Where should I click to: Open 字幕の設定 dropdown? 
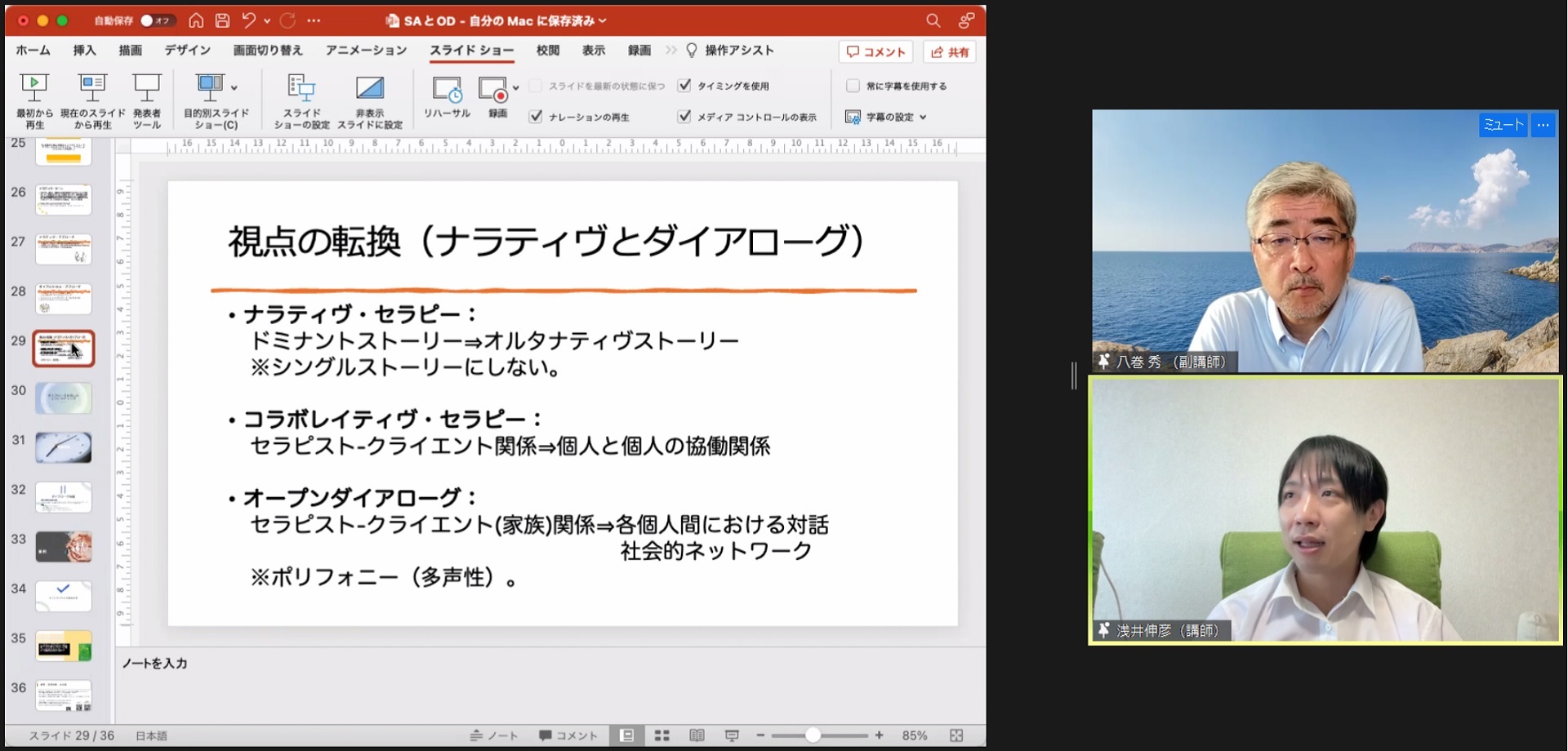(x=888, y=117)
